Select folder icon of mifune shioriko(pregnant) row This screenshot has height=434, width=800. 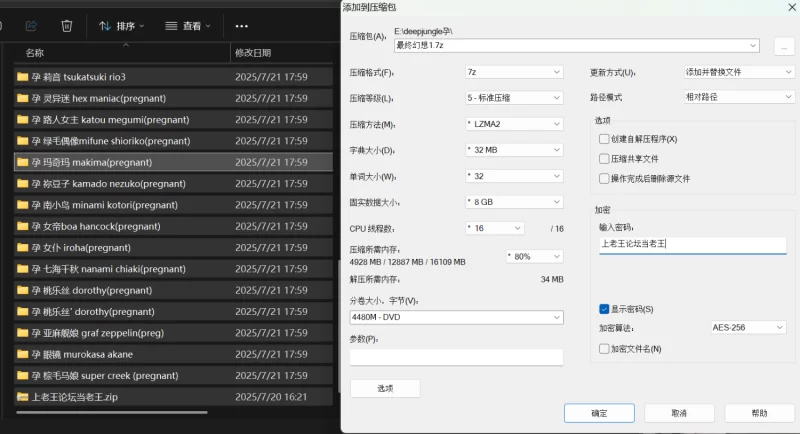pyautogui.click(x=22, y=141)
